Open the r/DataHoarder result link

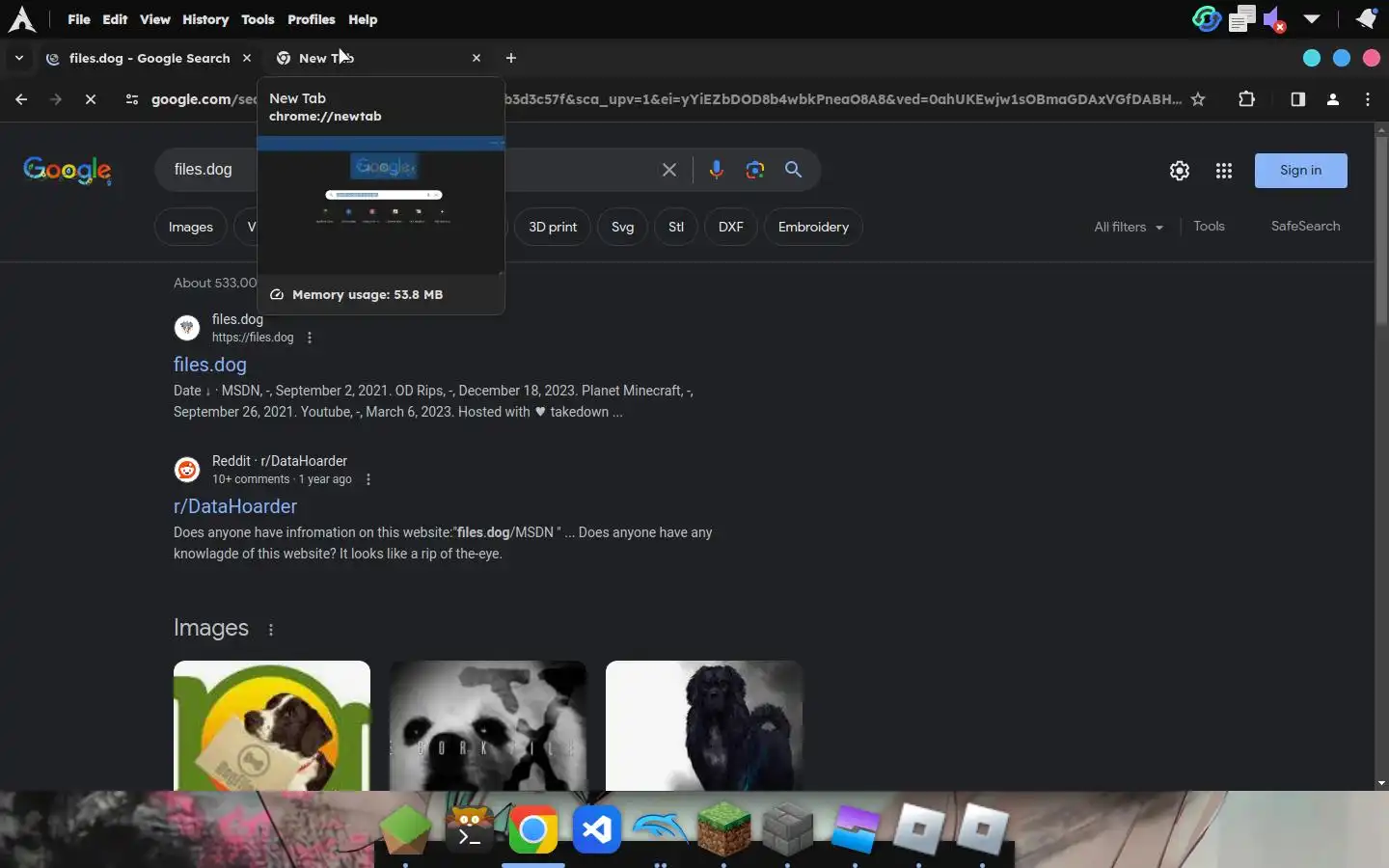[x=235, y=506]
